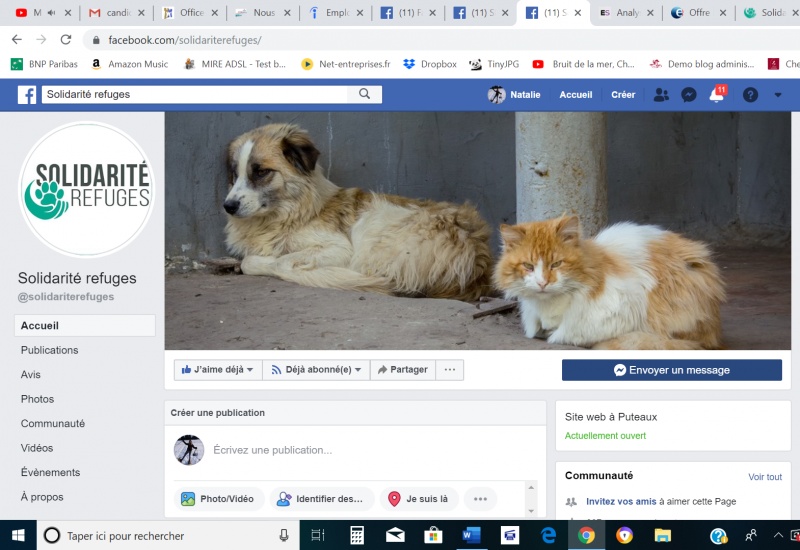Expand more page actions ellipsis button
The image size is (800, 550).
(x=450, y=370)
